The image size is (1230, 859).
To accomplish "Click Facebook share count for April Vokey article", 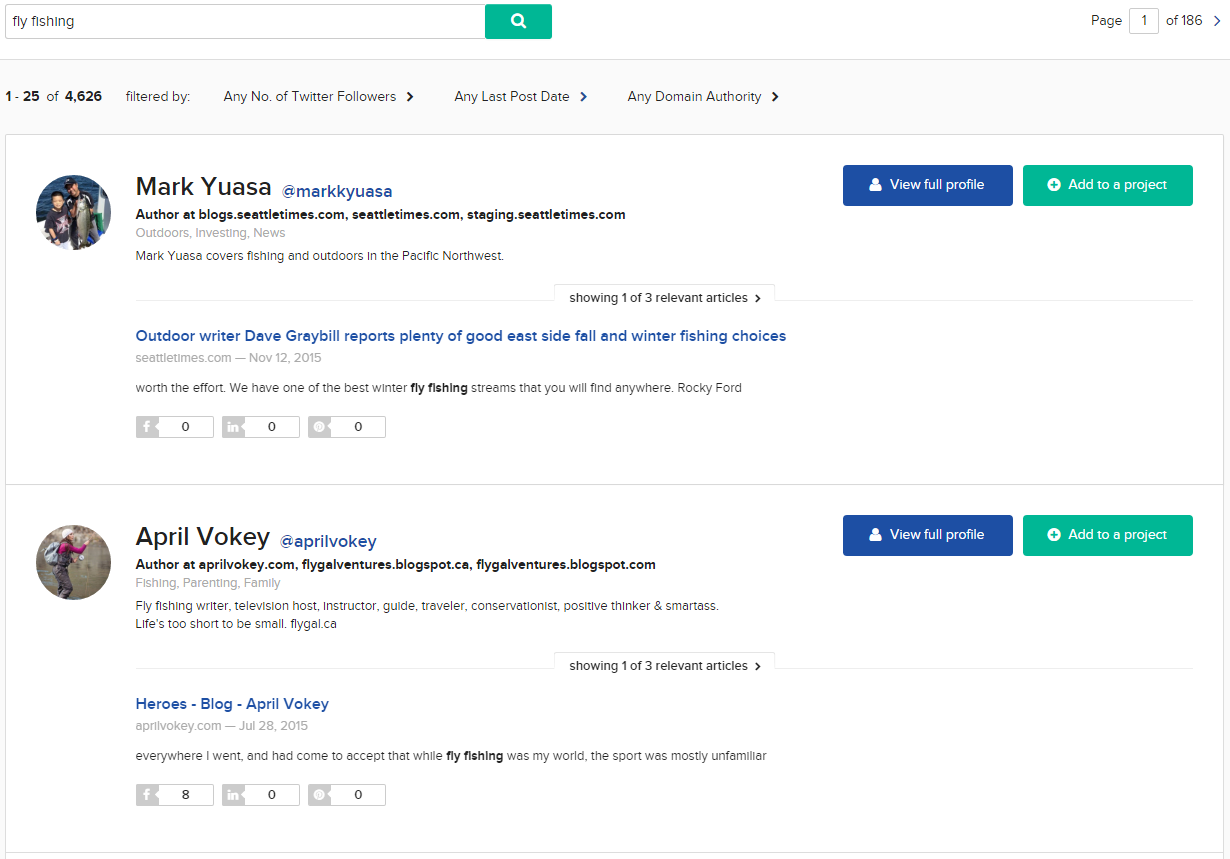I will click(x=175, y=795).
